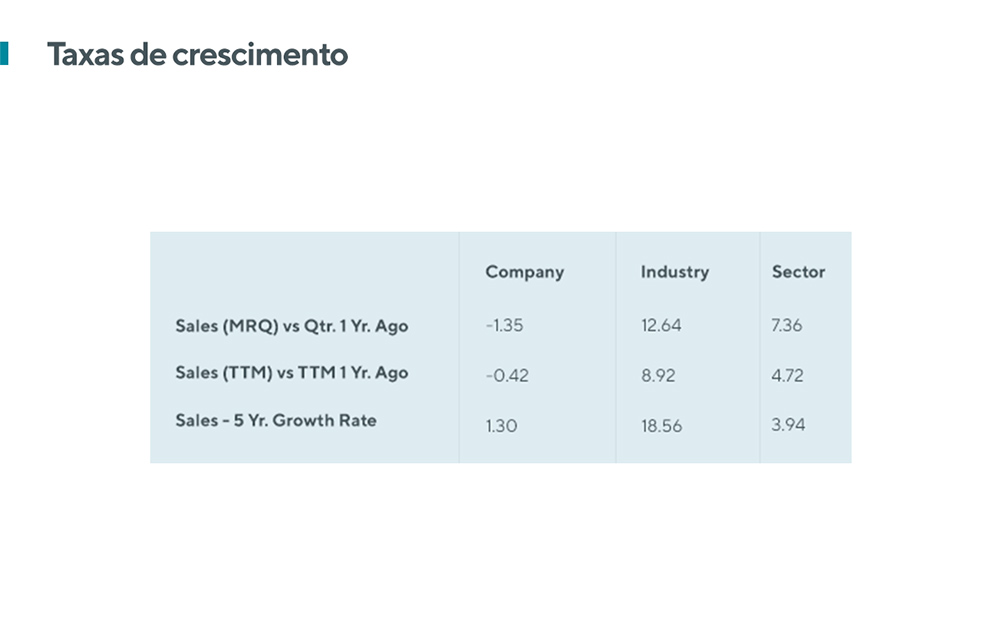Click the company TTM value -0.42

[507, 376]
